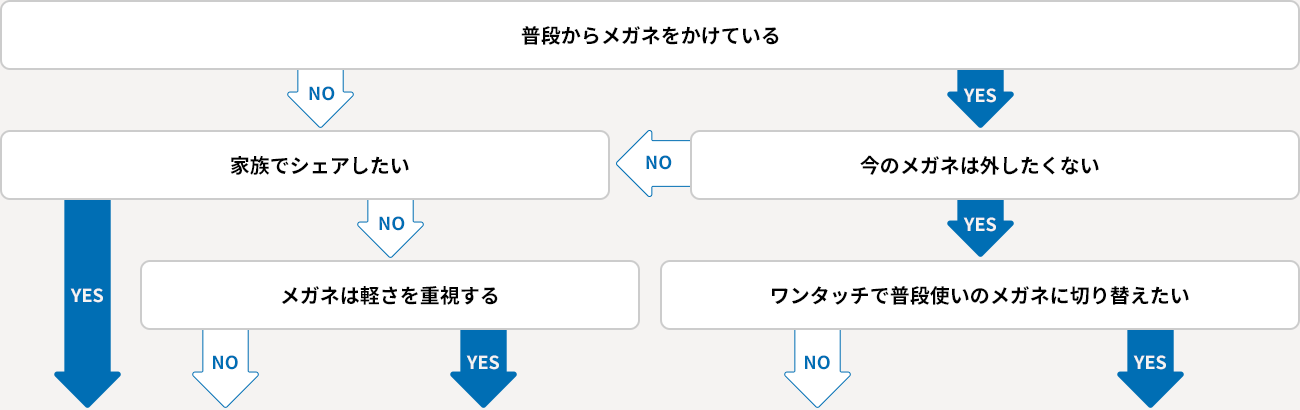Click the blue YES arrow below the top box
The image size is (1300, 410).
[980, 97]
